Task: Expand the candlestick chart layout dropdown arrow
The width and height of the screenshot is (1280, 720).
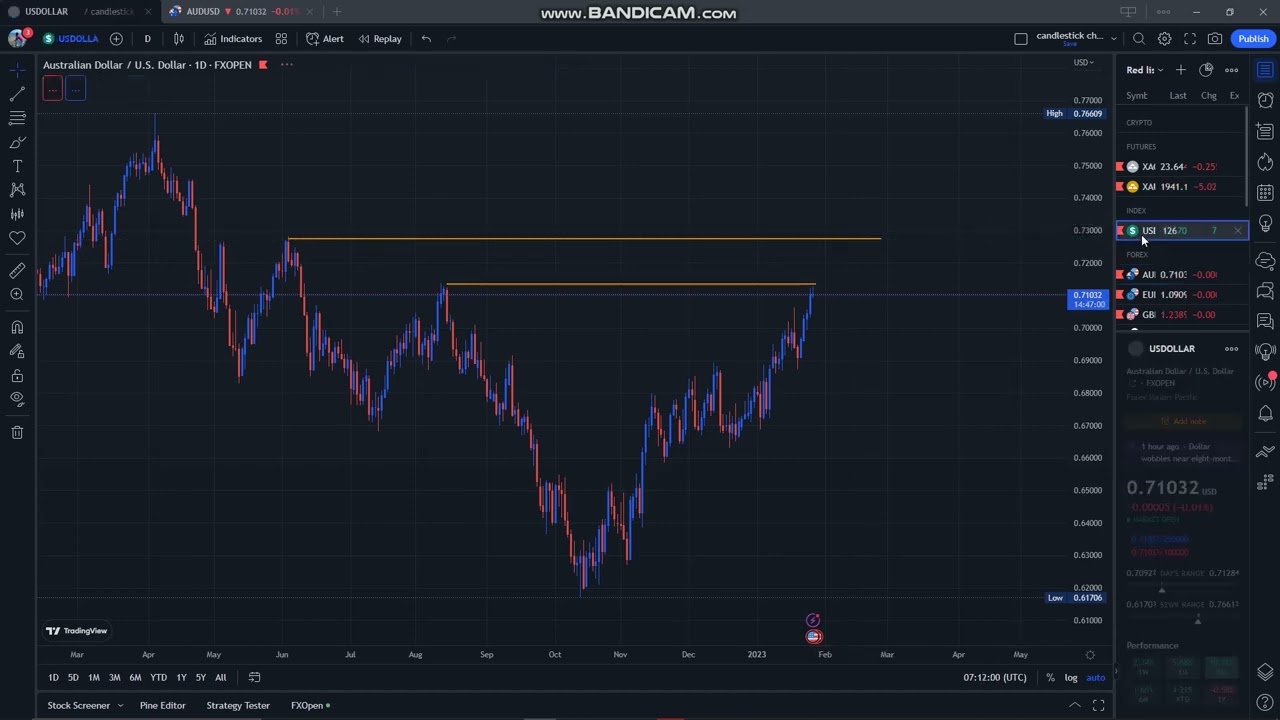Action: [1113, 39]
